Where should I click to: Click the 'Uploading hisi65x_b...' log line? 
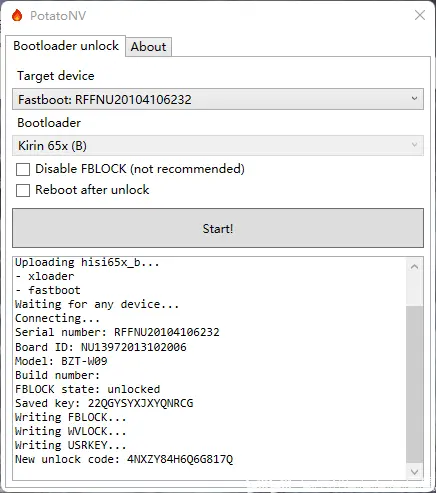[x=87, y=263]
